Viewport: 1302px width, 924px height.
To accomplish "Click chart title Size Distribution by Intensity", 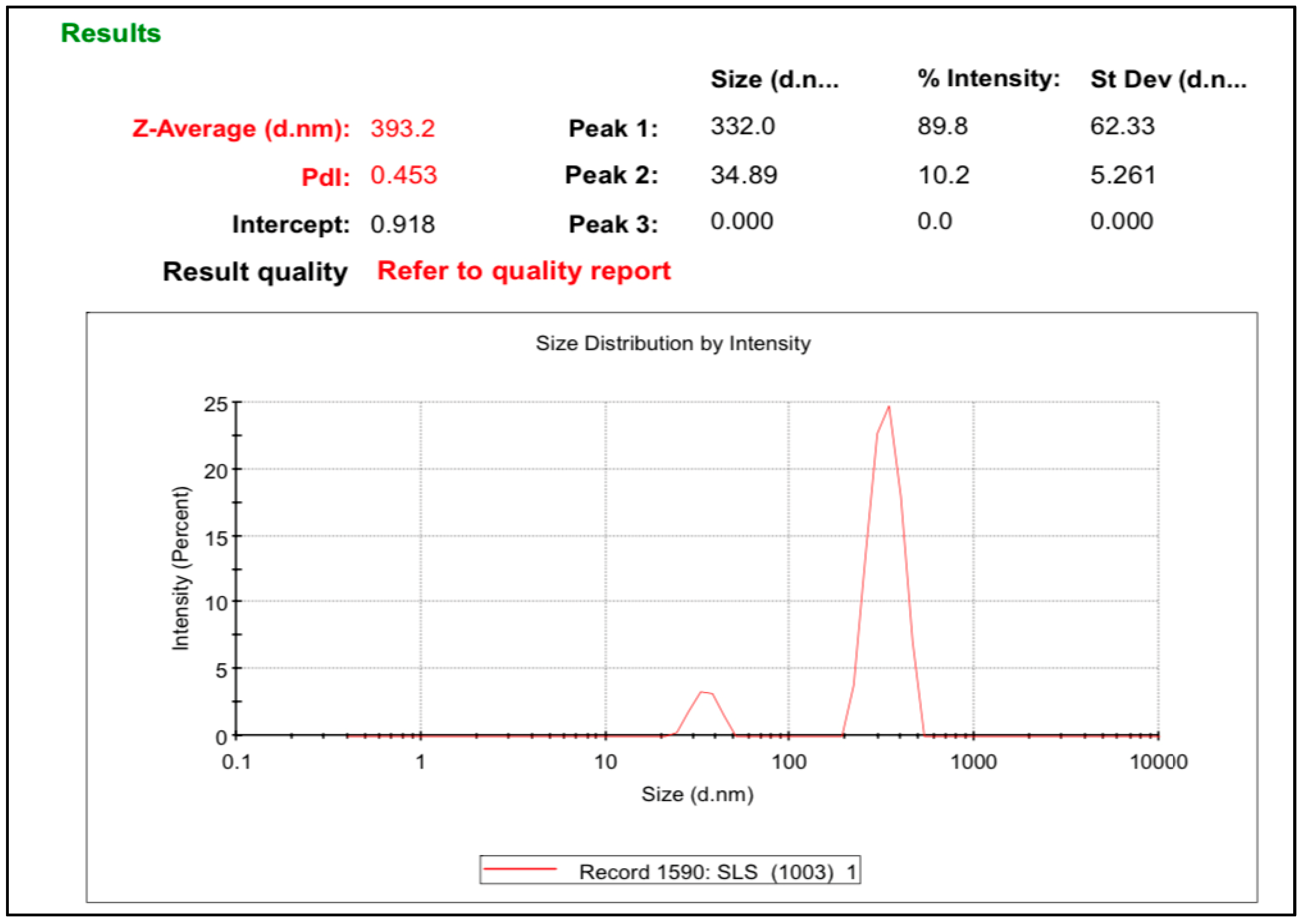I will tap(673, 343).
